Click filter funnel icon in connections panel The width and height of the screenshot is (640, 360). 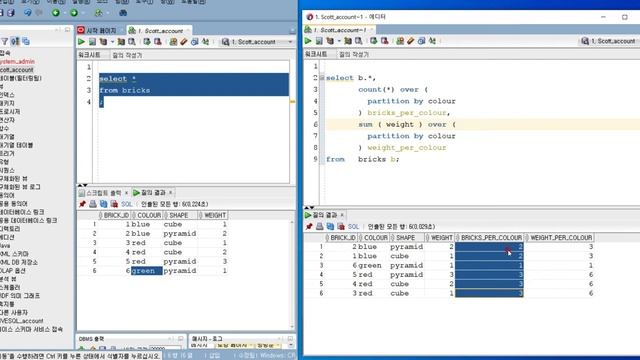[4, 41]
